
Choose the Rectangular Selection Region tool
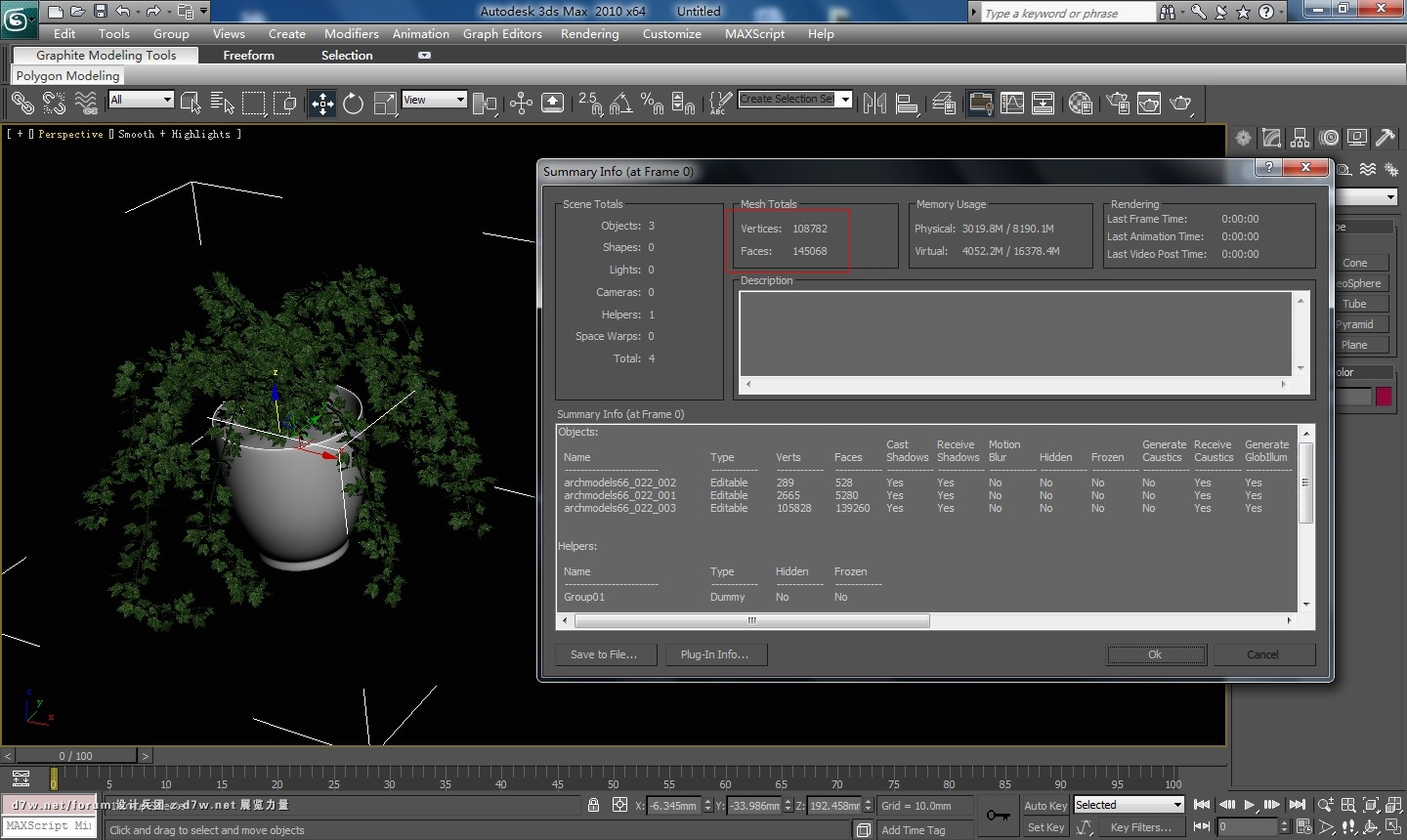tap(254, 103)
